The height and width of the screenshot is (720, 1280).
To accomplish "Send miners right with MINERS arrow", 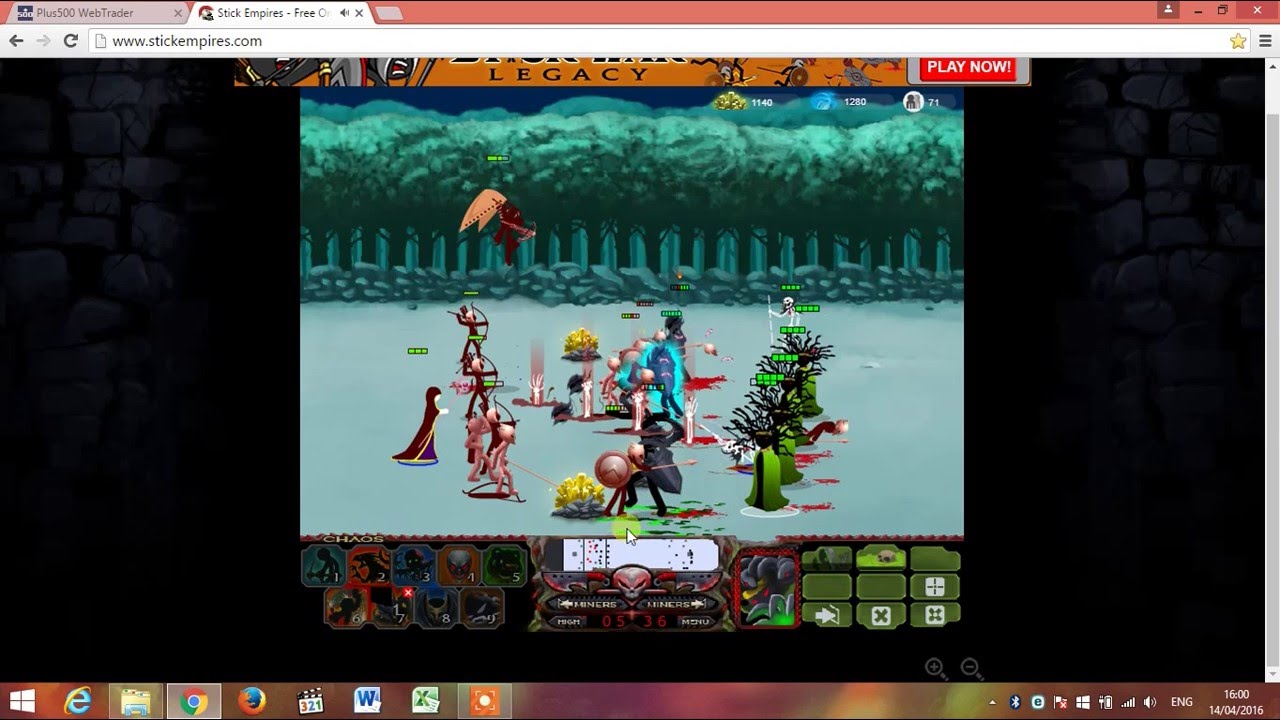I will (674, 604).
